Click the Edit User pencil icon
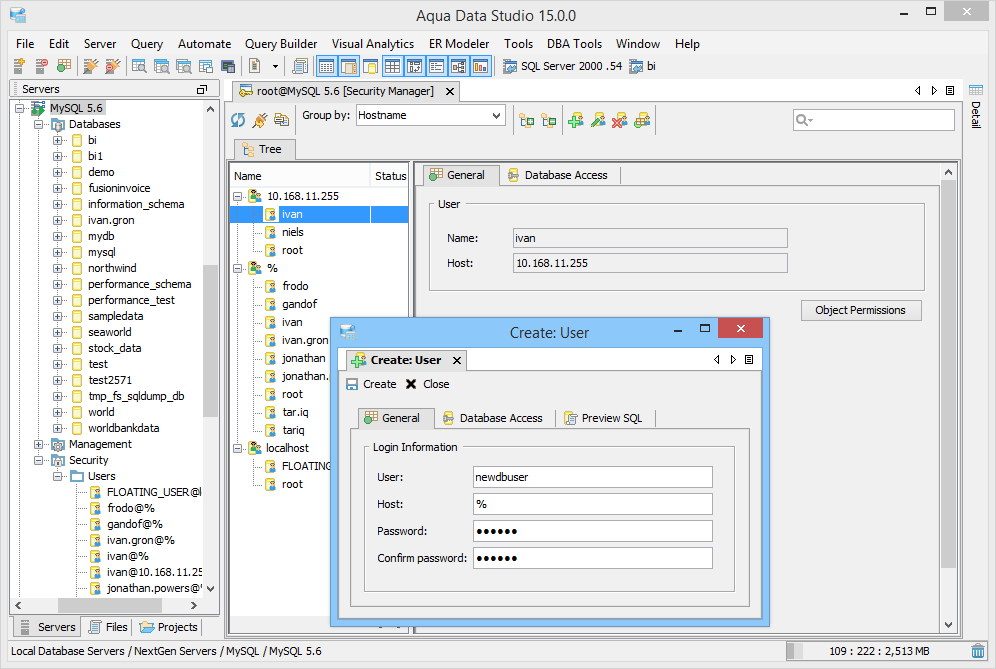The image size is (996, 669). tap(598, 120)
